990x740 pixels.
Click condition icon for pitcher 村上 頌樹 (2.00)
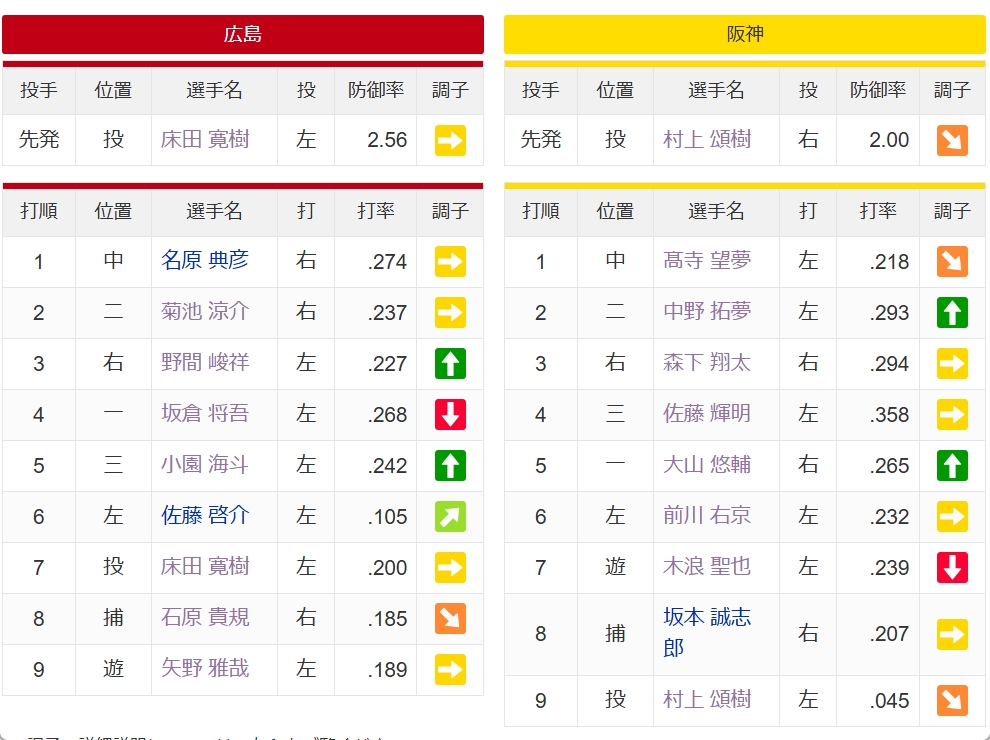pos(952,140)
